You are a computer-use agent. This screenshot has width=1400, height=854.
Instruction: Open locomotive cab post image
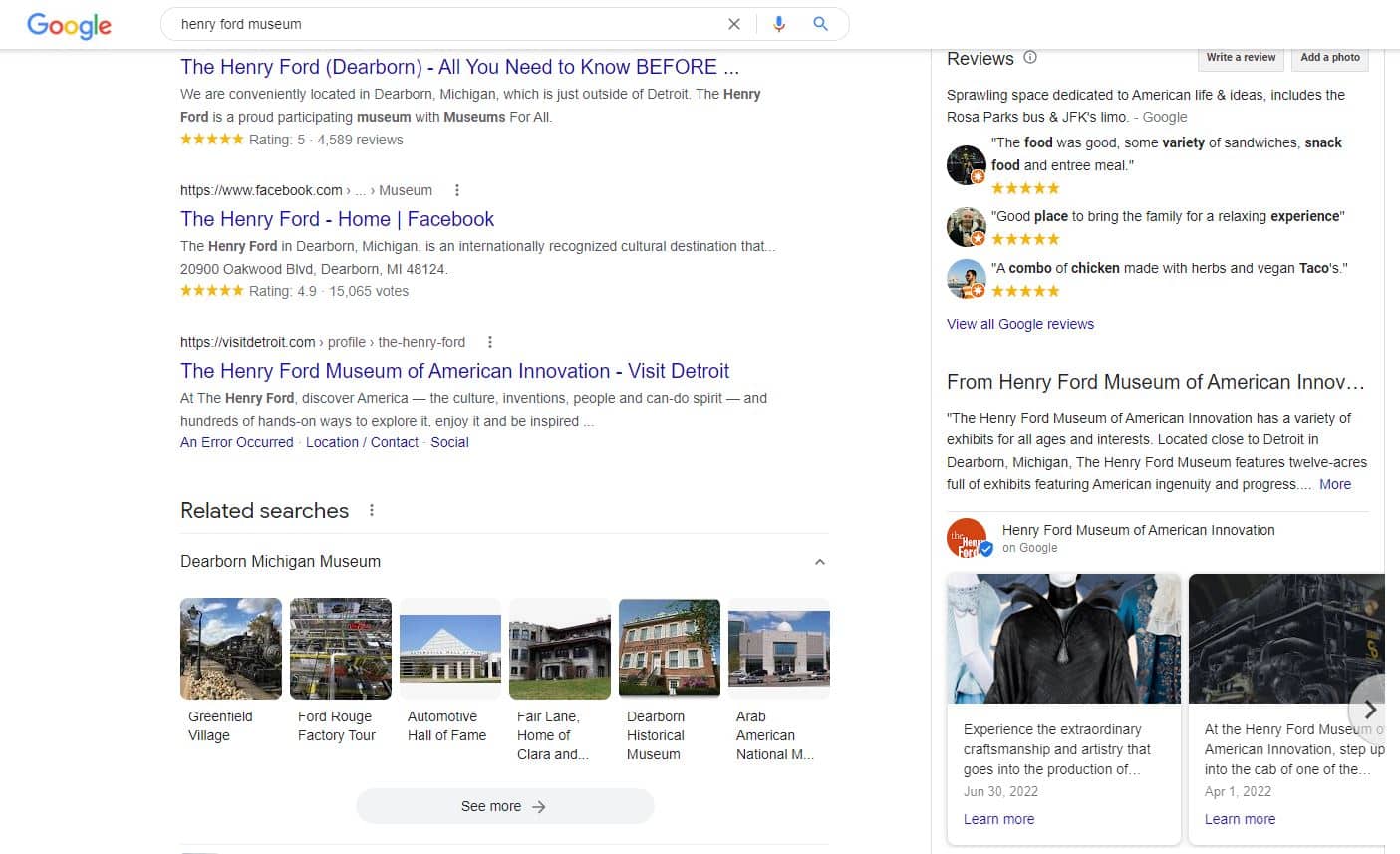click(x=1286, y=639)
